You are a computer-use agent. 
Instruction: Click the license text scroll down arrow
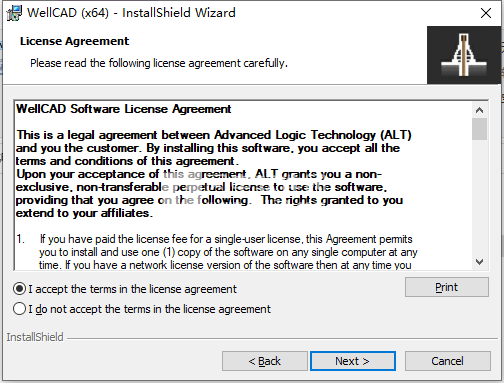(x=479, y=262)
